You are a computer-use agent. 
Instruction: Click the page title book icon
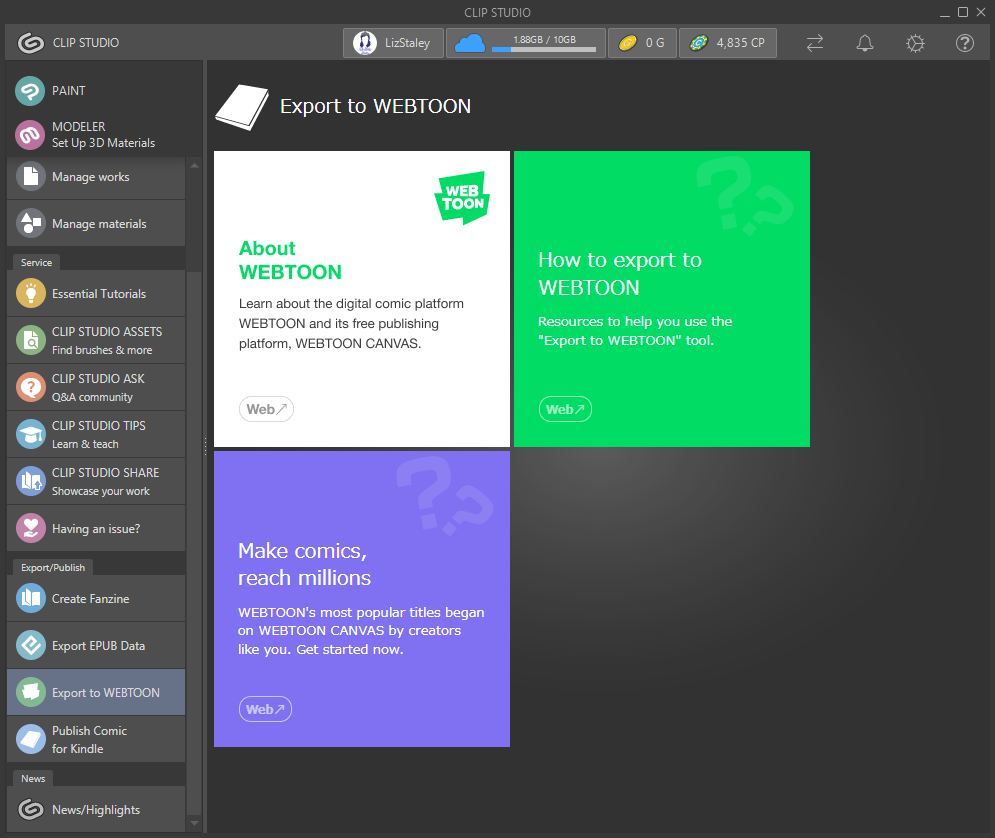point(242,107)
